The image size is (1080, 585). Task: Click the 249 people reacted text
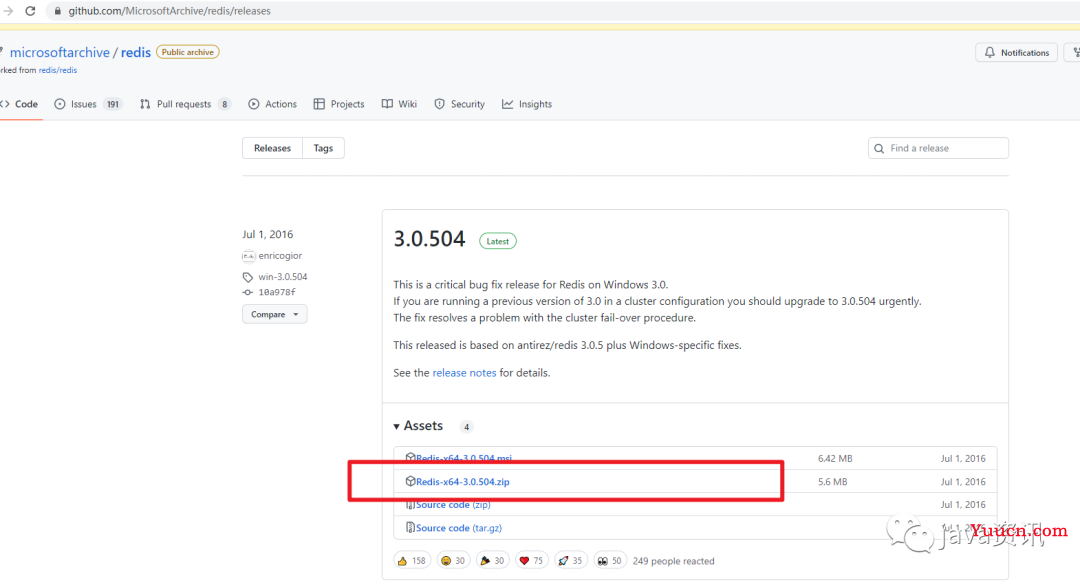coord(674,561)
